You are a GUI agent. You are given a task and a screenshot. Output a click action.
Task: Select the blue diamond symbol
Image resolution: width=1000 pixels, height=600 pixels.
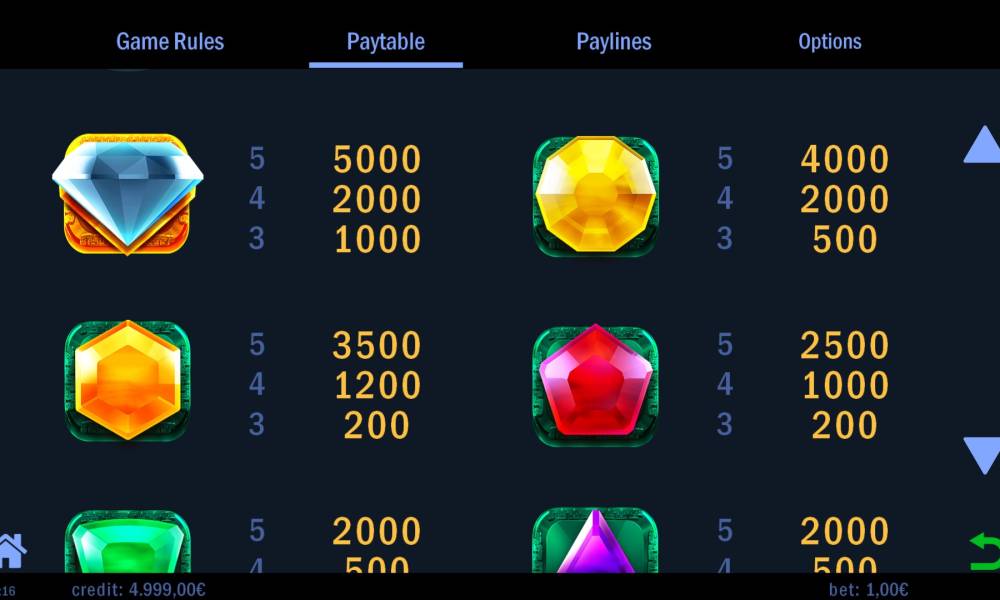click(x=128, y=194)
